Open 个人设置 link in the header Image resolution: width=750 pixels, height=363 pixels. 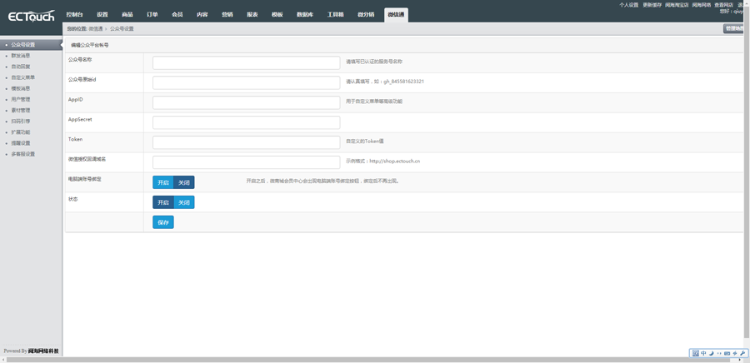[x=629, y=5]
